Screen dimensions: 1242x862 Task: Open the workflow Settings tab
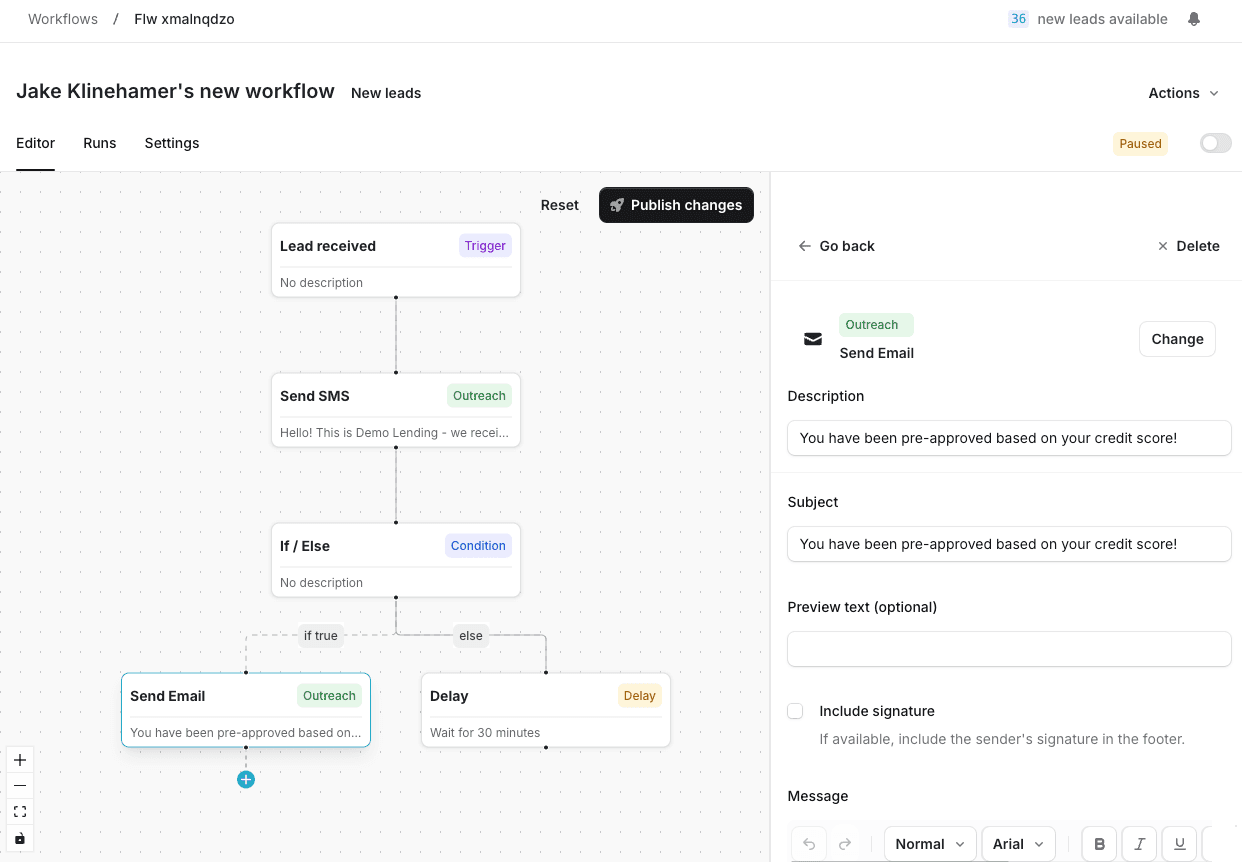pyautogui.click(x=171, y=143)
